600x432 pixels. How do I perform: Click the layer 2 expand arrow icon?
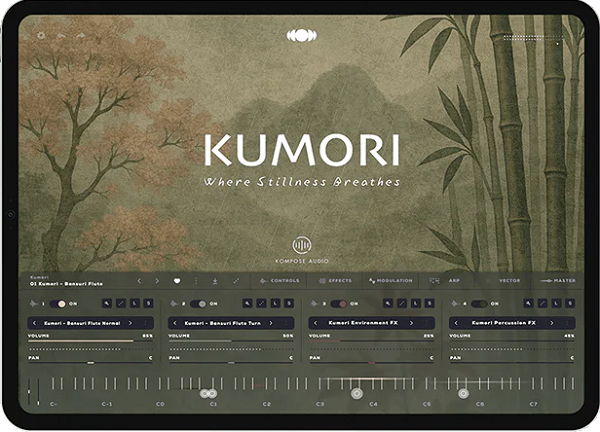[261, 303]
